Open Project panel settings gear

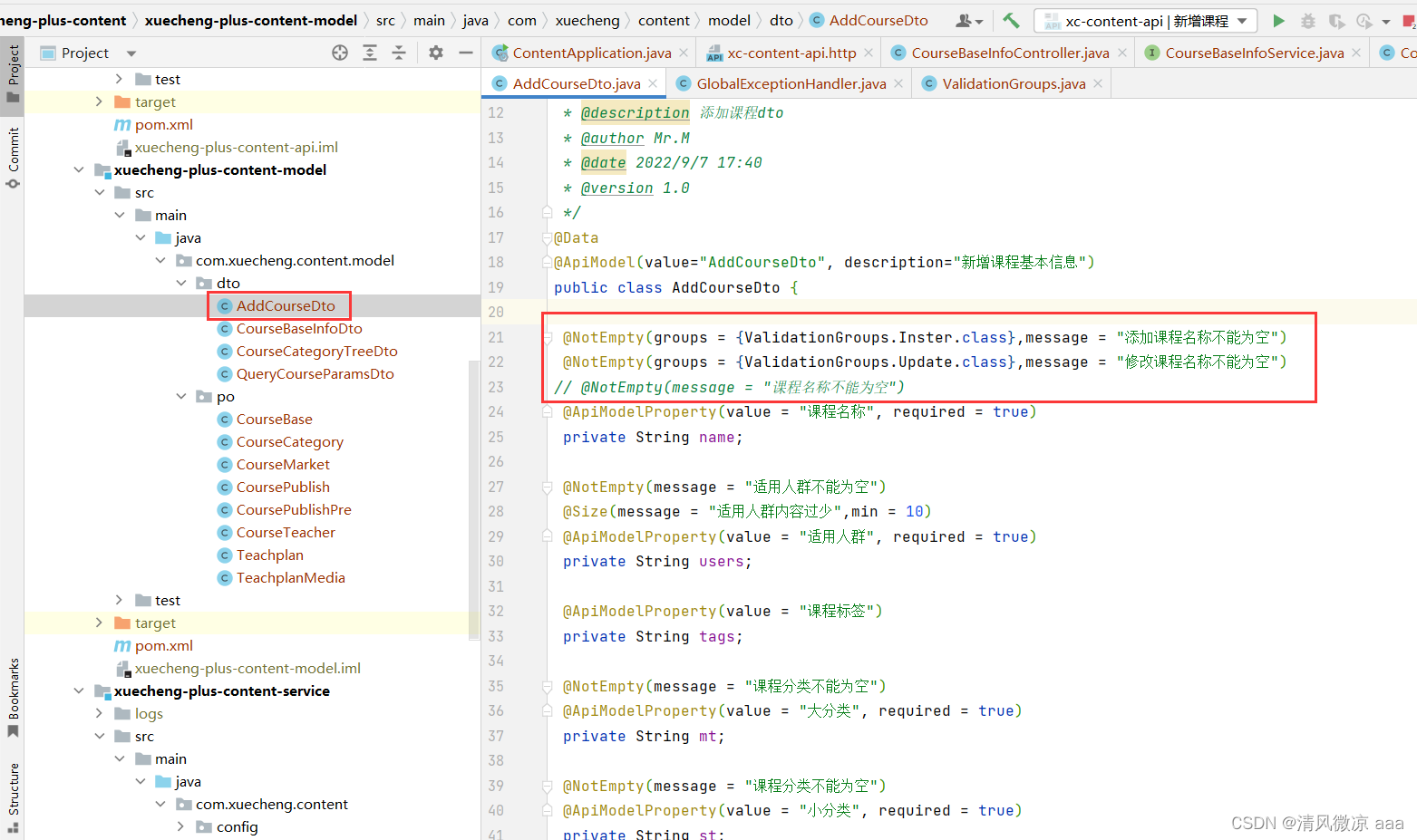pyautogui.click(x=436, y=53)
